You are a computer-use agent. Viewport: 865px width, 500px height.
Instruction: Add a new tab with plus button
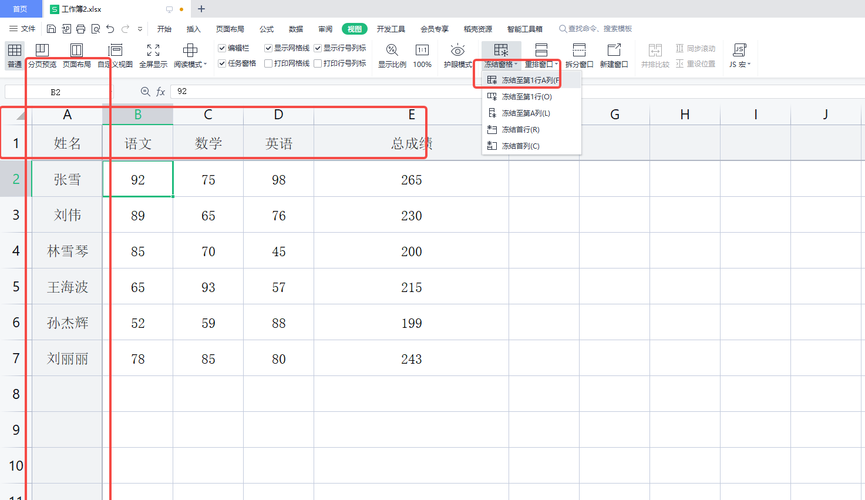click(201, 9)
